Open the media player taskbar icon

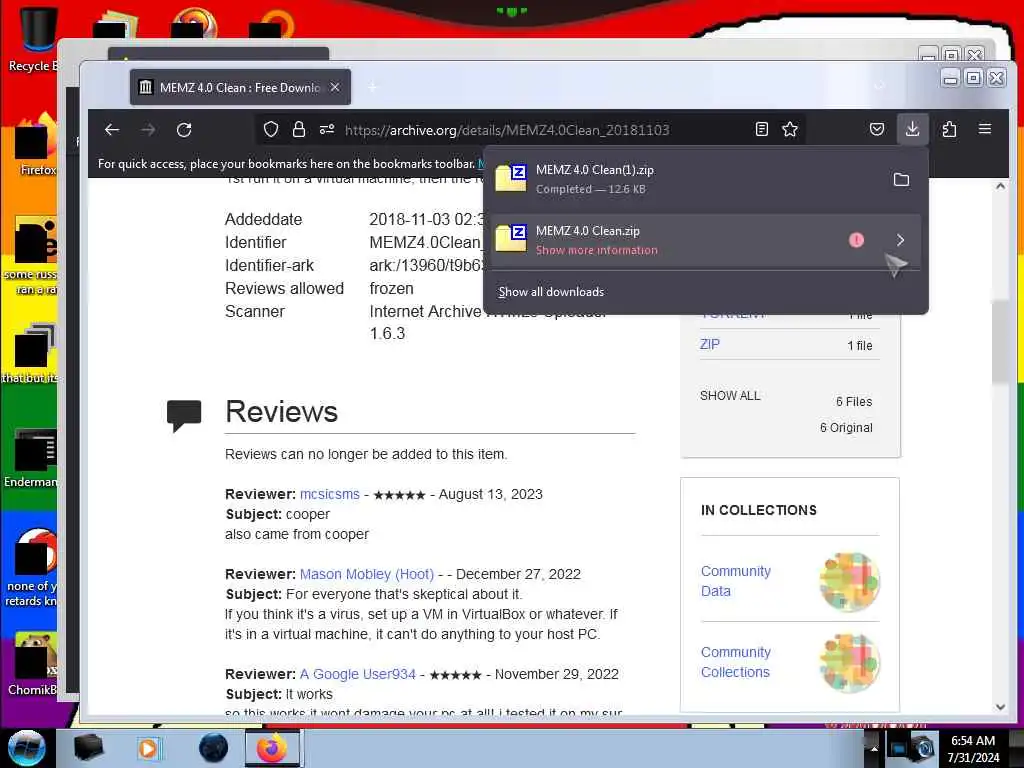[x=149, y=748]
